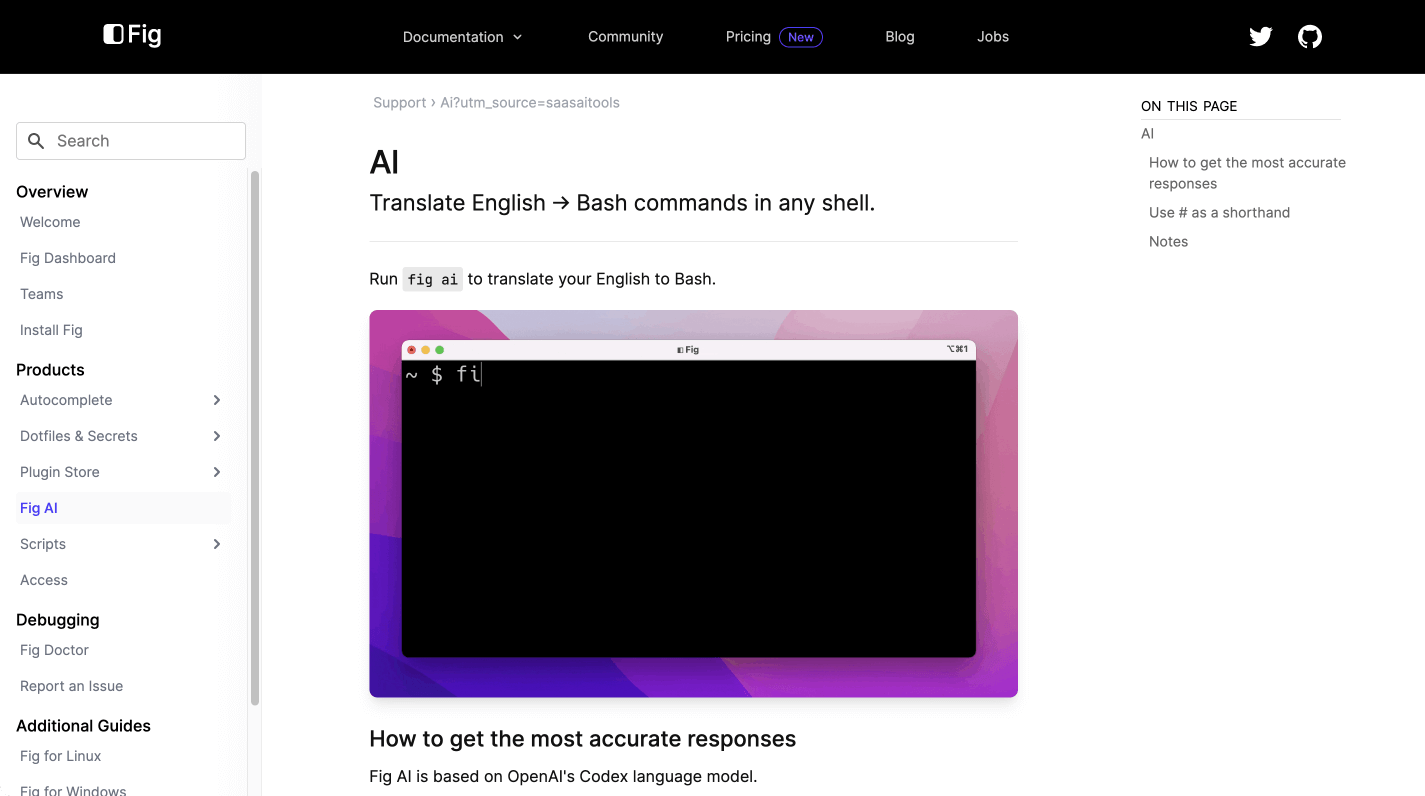The width and height of the screenshot is (1425, 796).
Task: Click the search magnifier icon
Action: pos(36,141)
